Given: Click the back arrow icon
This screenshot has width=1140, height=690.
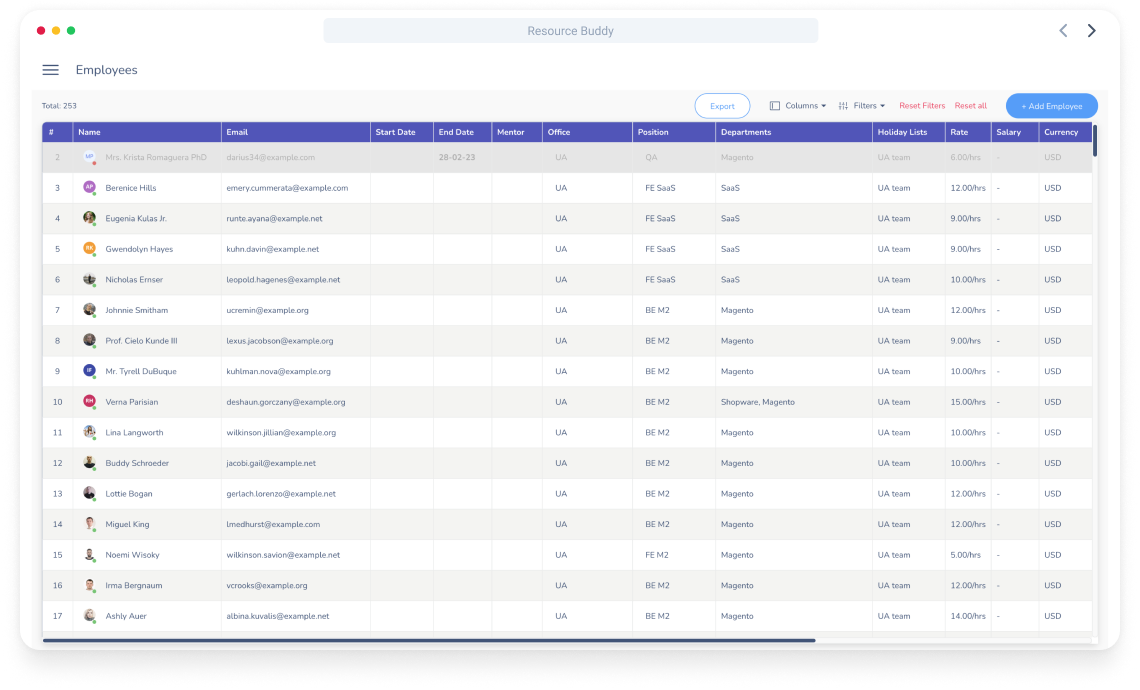Looking at the screenshot, I should pos(1063,31).
